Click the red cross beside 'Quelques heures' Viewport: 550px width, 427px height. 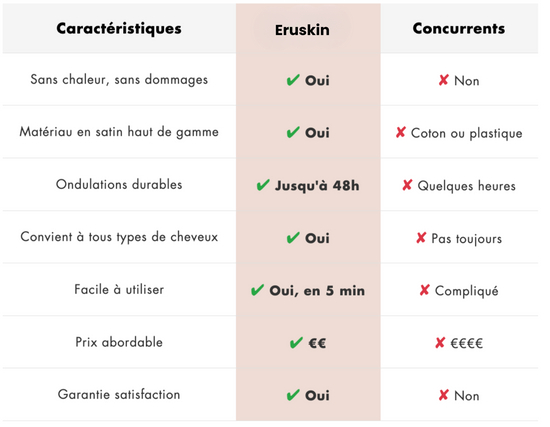(x=407, y=185)
